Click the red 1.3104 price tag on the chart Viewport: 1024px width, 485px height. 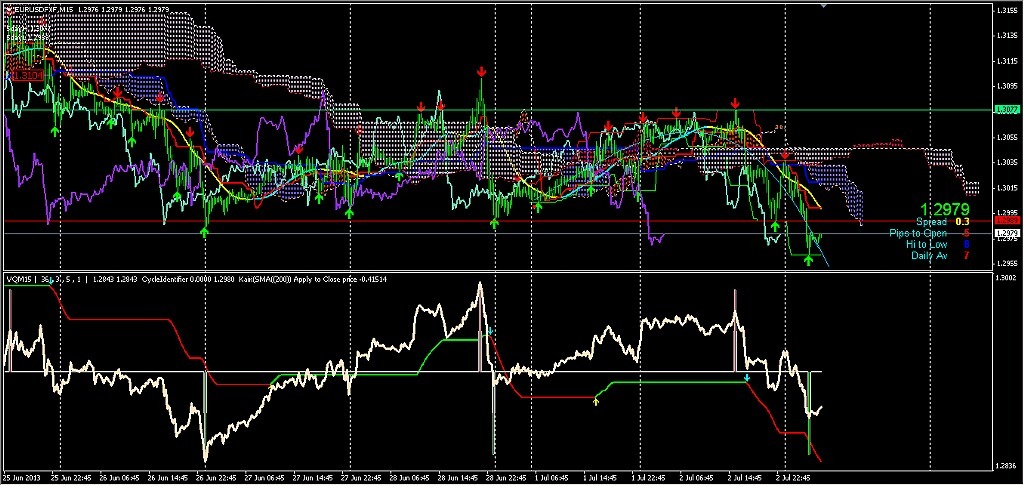pyautogui.click(x=28, y=76)
